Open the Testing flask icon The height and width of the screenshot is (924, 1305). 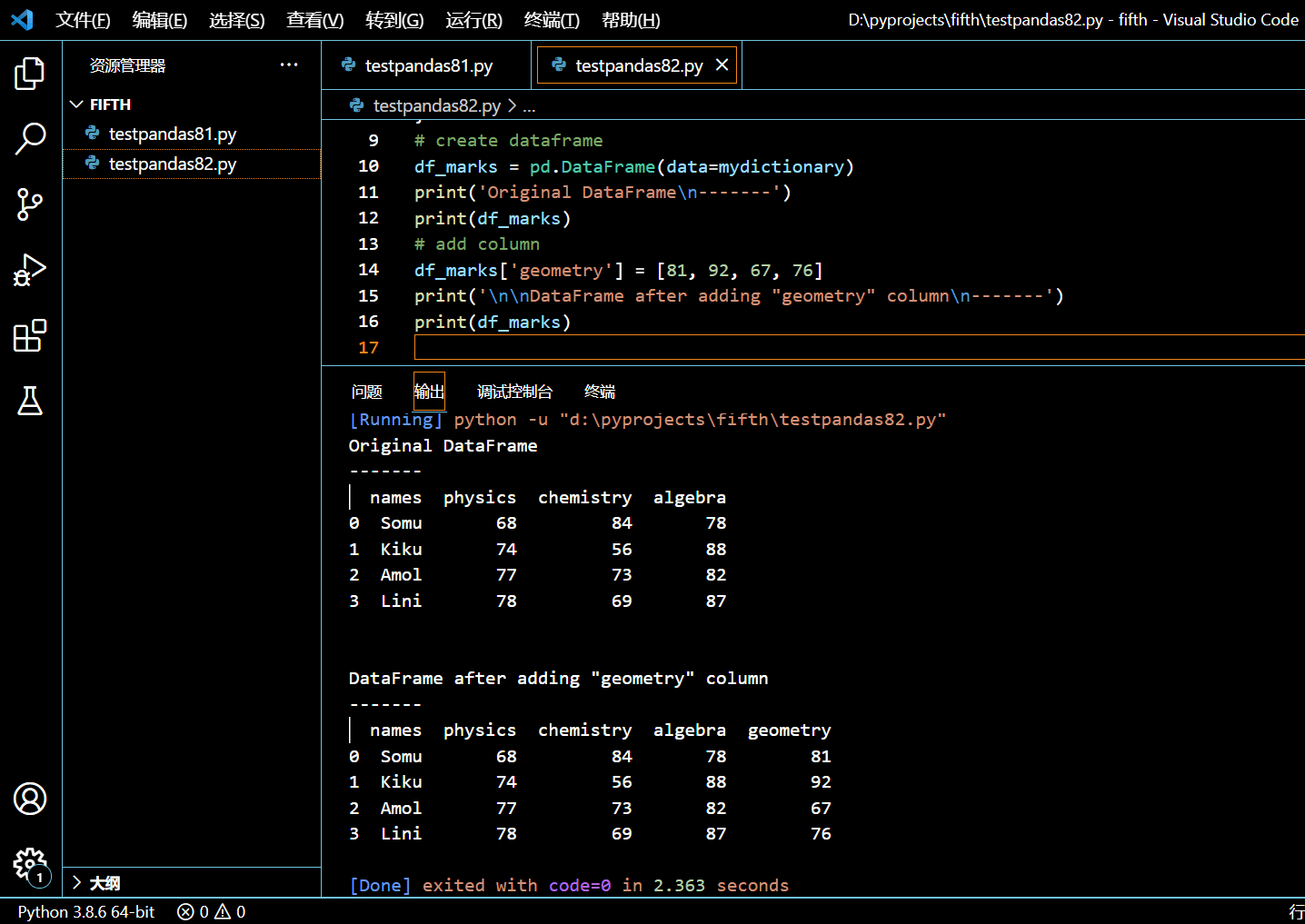pyautogui.click(x=30, y=401)
